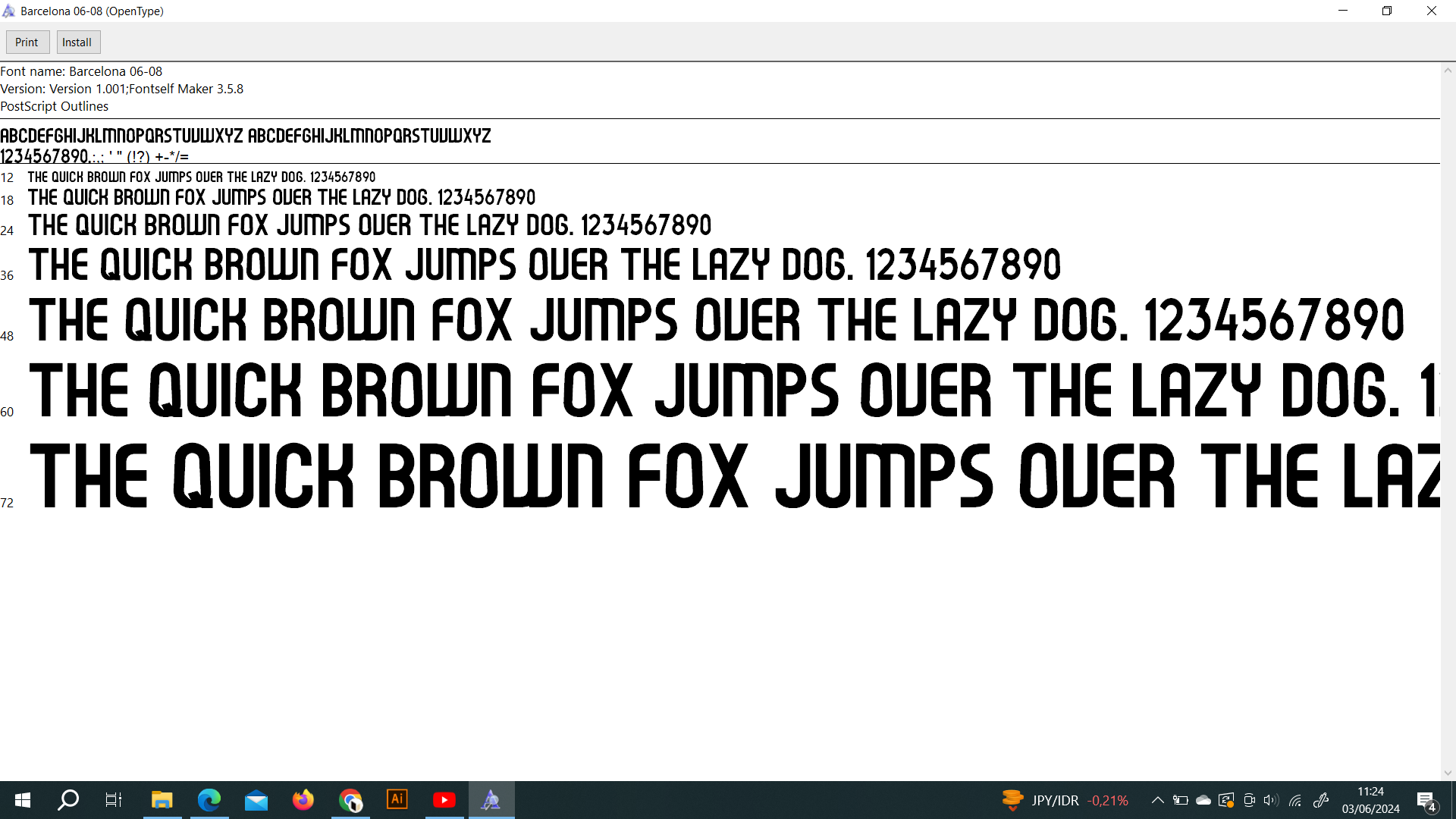Open the clock and date calendar
The width and height of the screenshot is (1456, 819).
(1370, 800)
